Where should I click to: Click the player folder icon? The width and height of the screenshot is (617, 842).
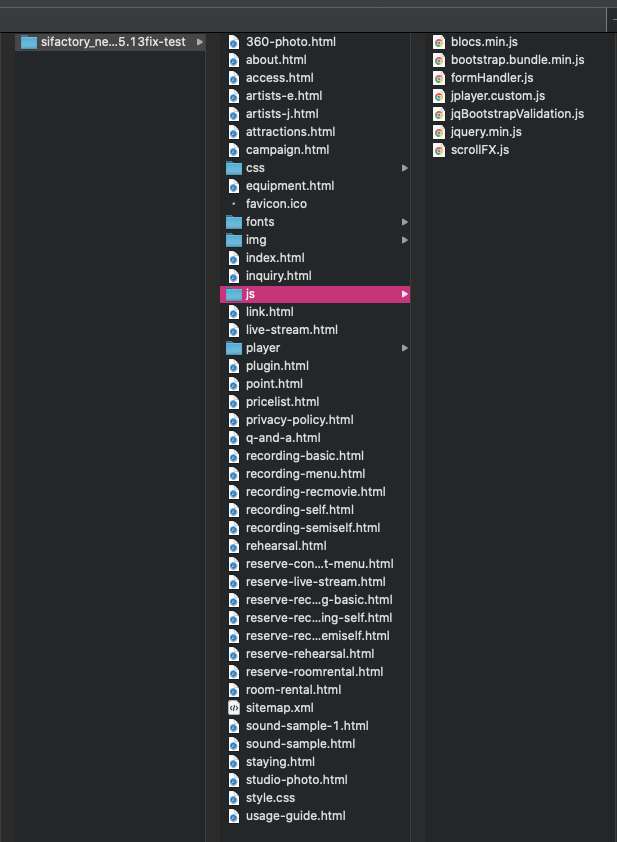(x=234, y=348)
